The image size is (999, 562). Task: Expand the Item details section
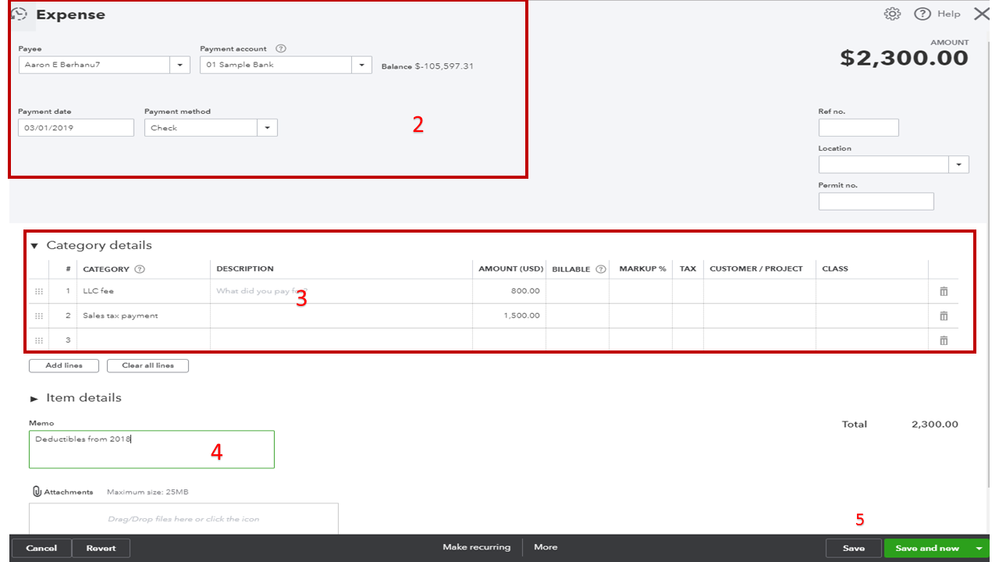point(34,398)
